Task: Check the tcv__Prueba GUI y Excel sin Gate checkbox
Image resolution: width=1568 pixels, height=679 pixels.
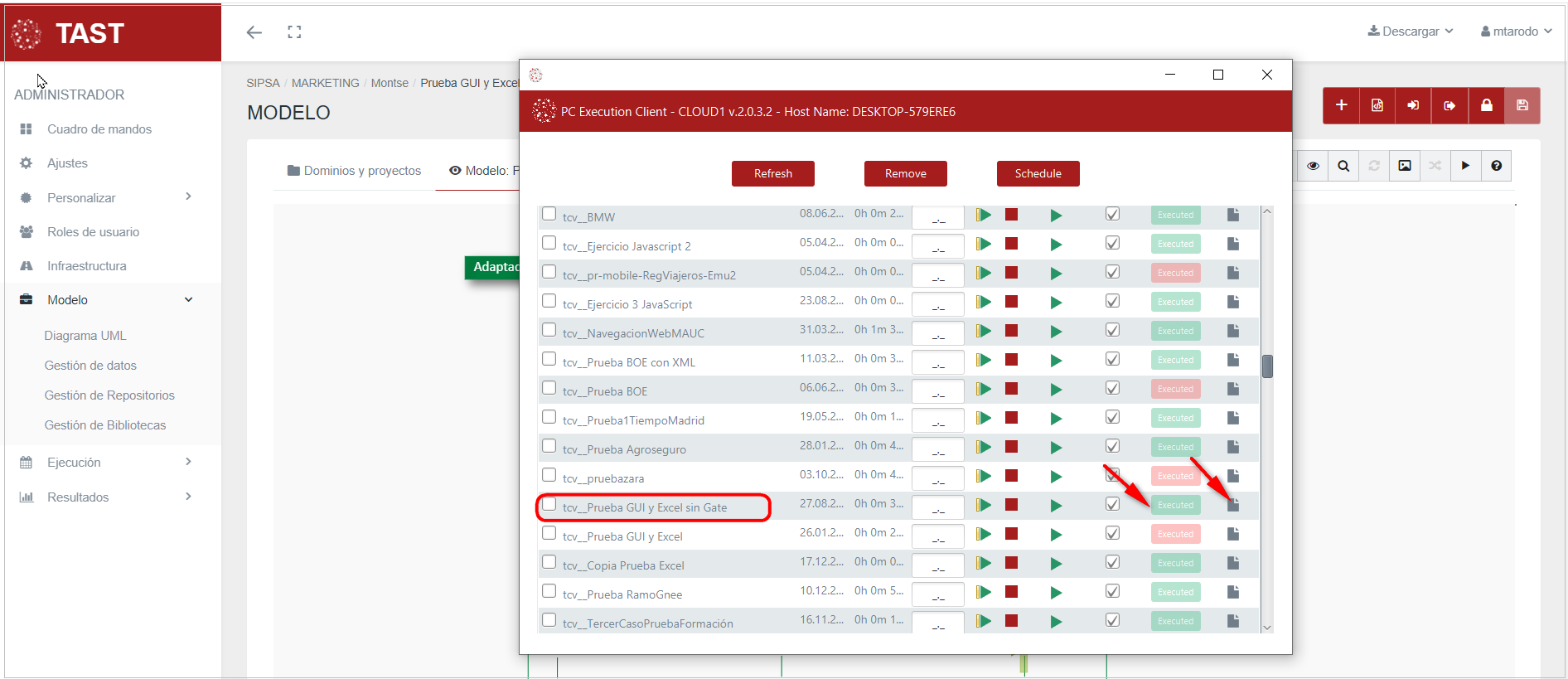Action: click(x=549, y=504)
